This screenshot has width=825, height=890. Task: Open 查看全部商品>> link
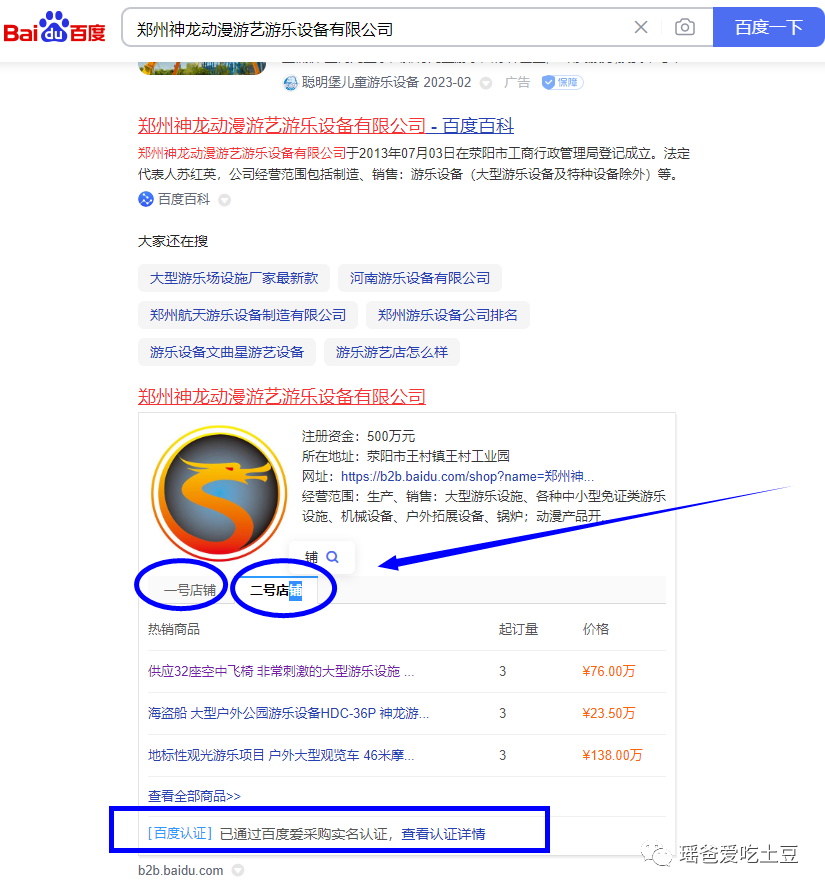[194, 796]
